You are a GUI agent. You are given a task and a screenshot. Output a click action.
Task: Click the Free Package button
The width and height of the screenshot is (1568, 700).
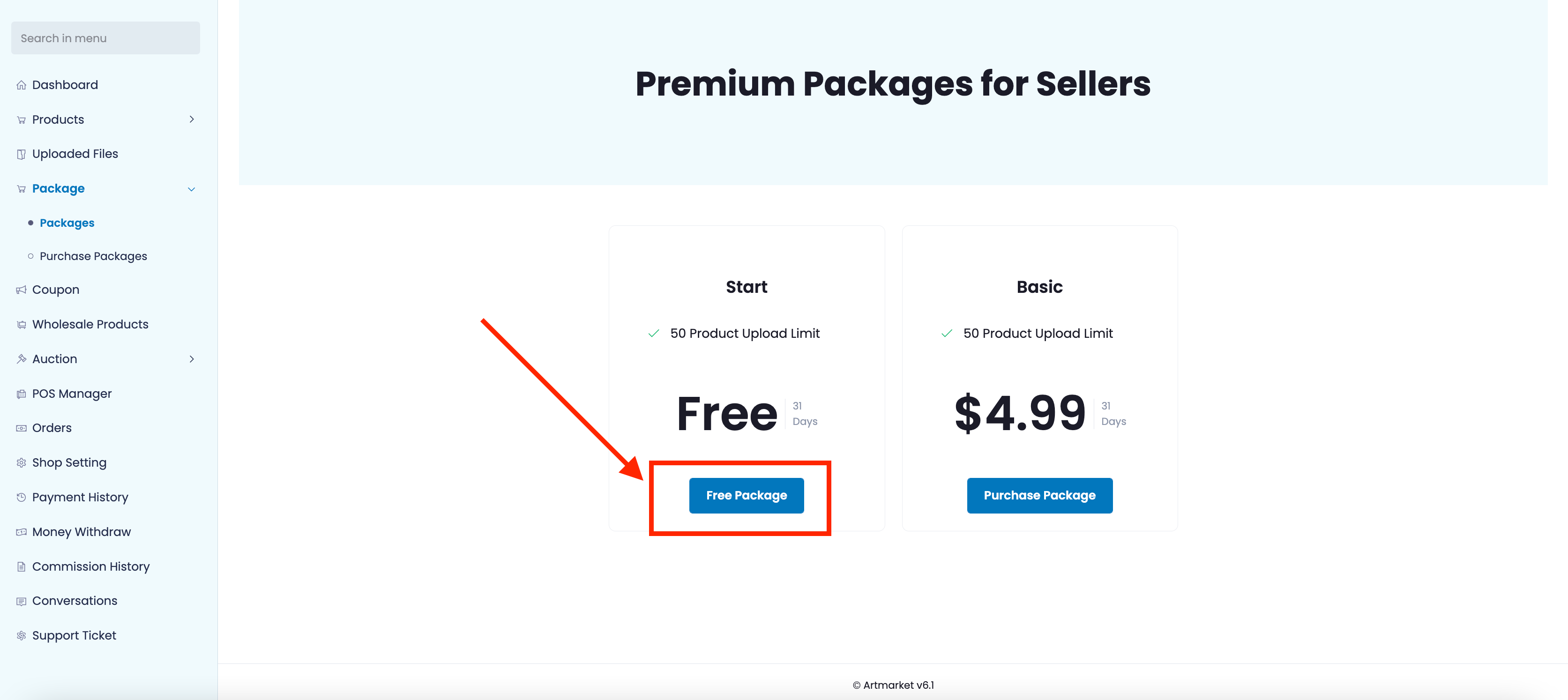coord(746,495)
